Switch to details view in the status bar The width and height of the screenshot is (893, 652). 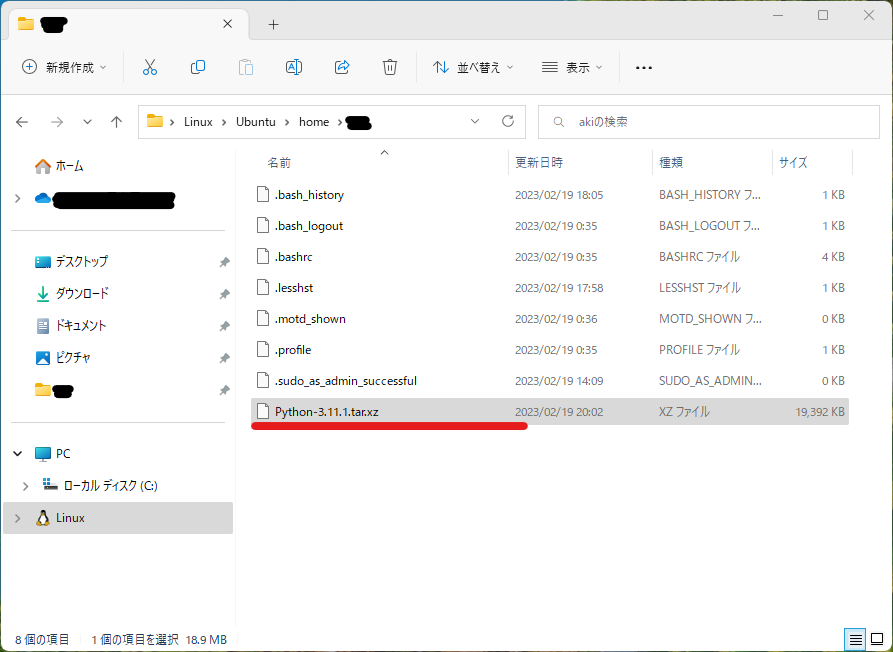[855, 639]
